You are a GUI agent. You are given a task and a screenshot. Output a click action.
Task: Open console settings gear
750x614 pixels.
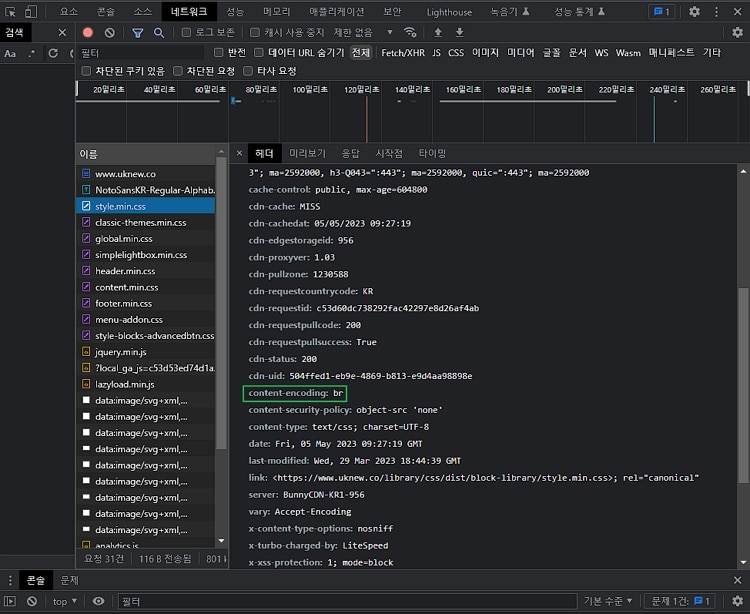(738, 601)
